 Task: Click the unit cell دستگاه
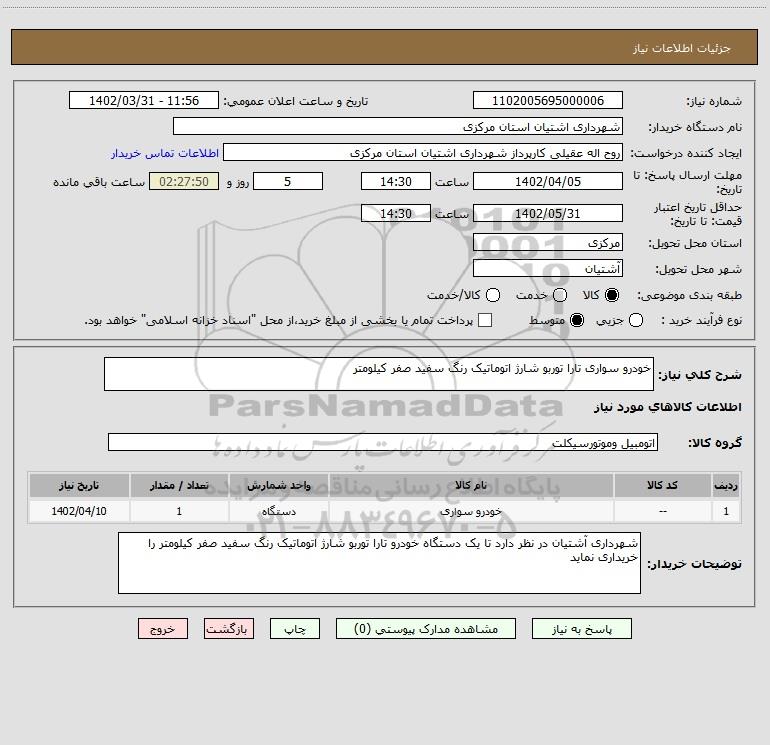pyautogui.click(x=279, y=511)
